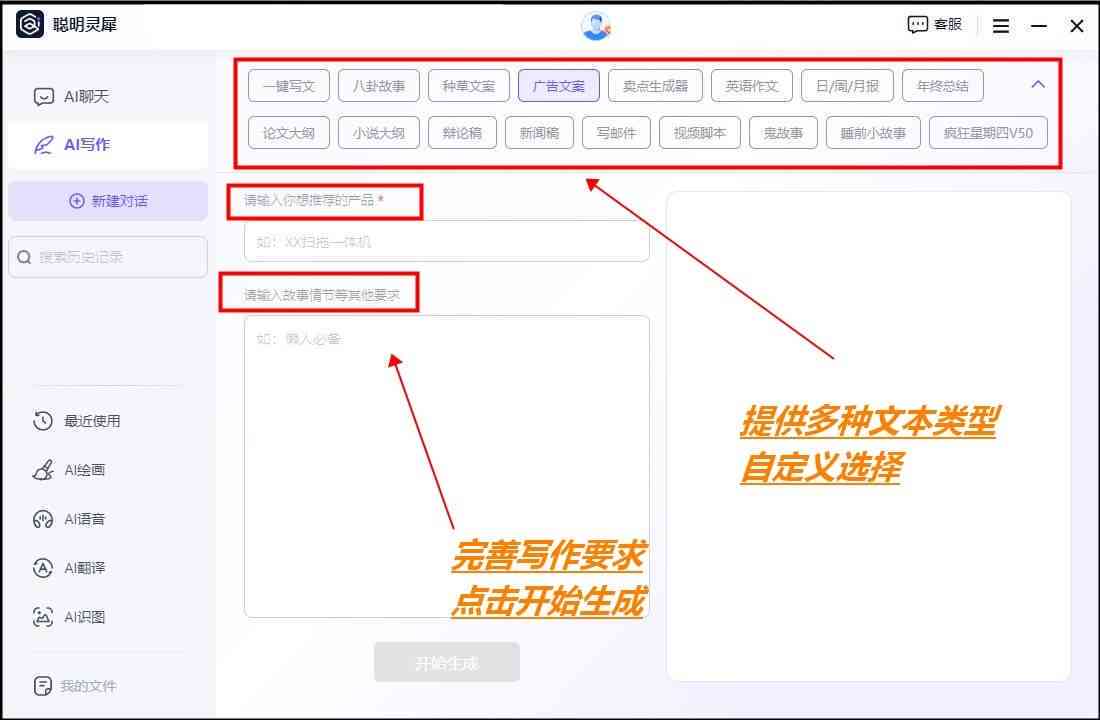This screenshot has width=1100, height=720.
Task: Select 卖点生成器 text type
Action: coord(655,86)
